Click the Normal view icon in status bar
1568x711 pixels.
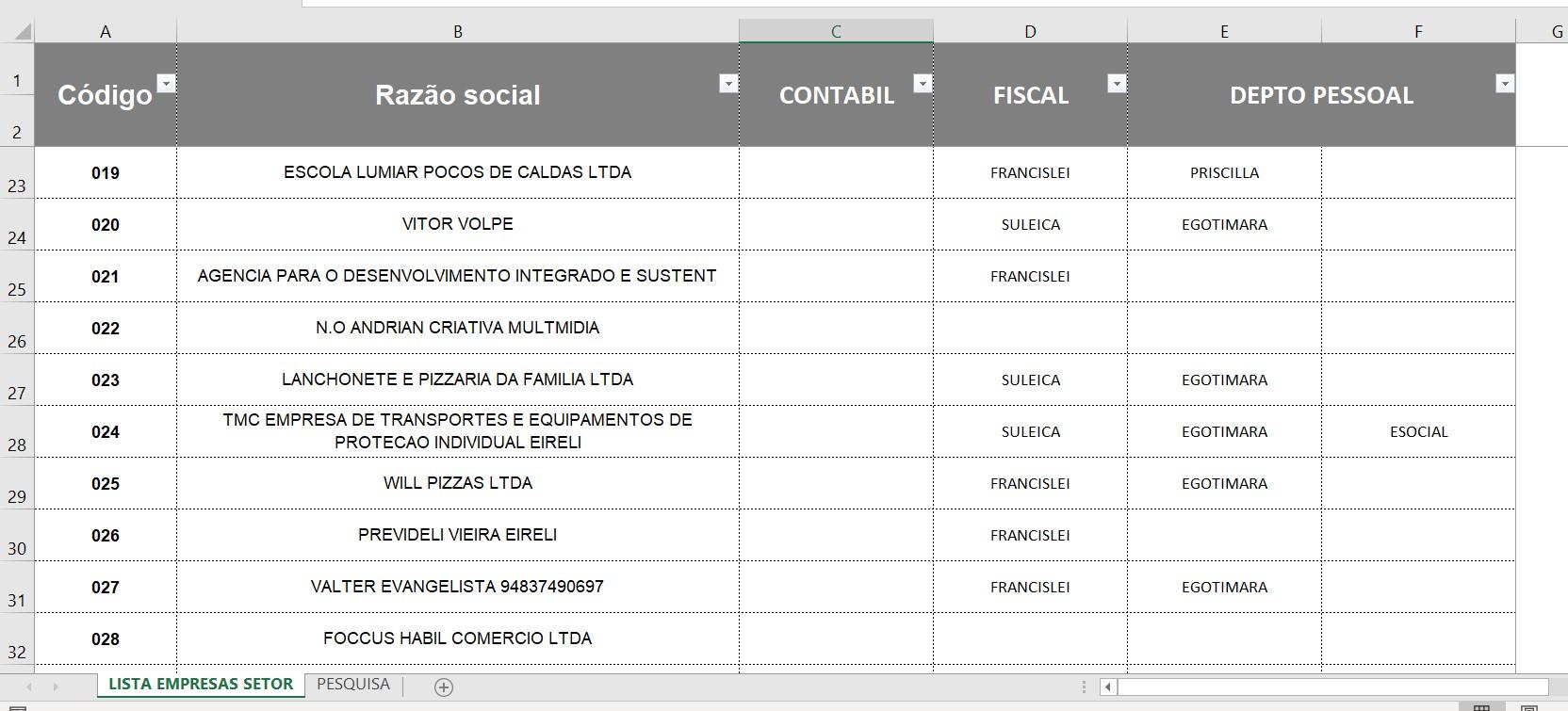tap(1481, 707)
